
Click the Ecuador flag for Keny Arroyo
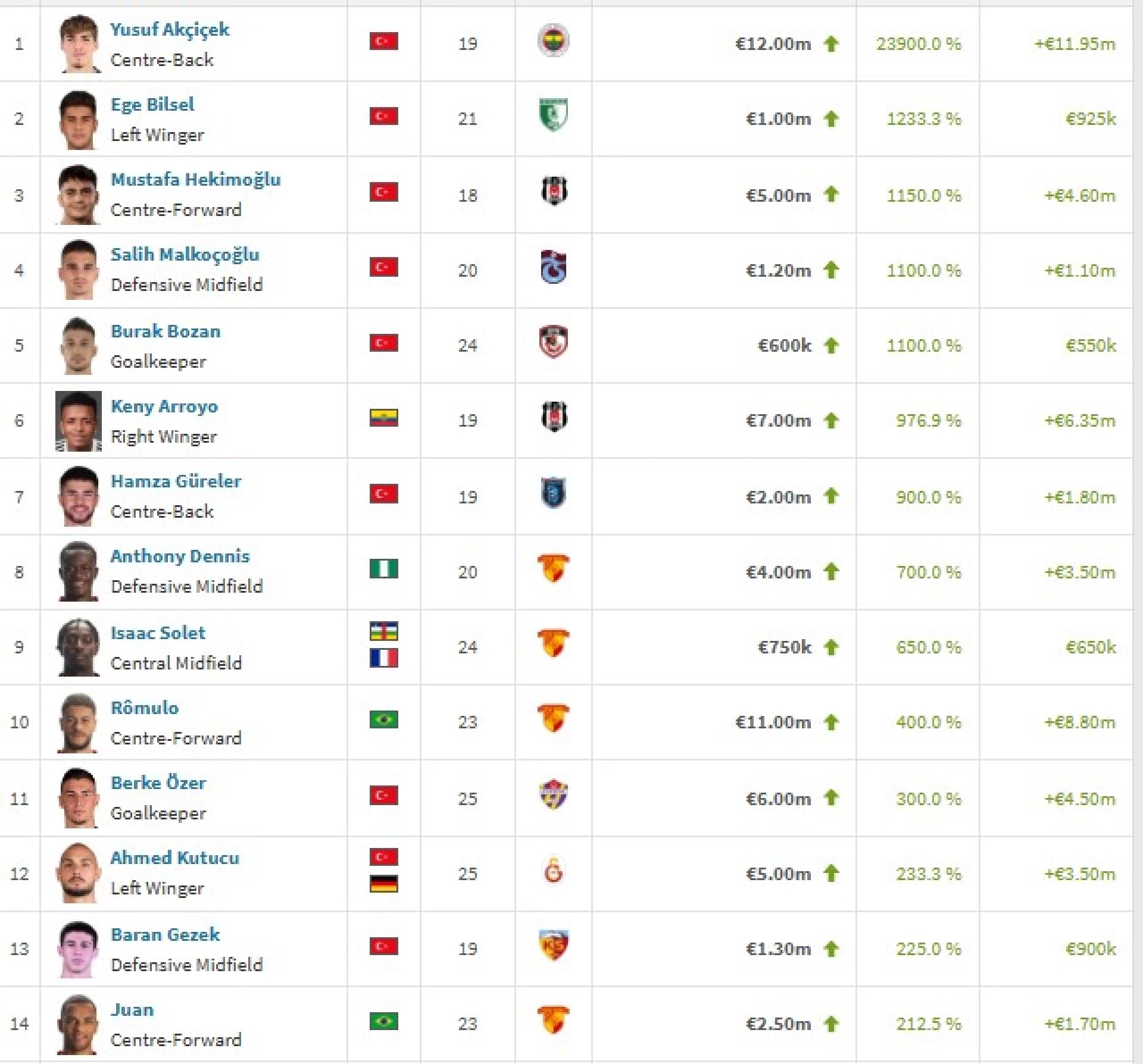[383, 418]
